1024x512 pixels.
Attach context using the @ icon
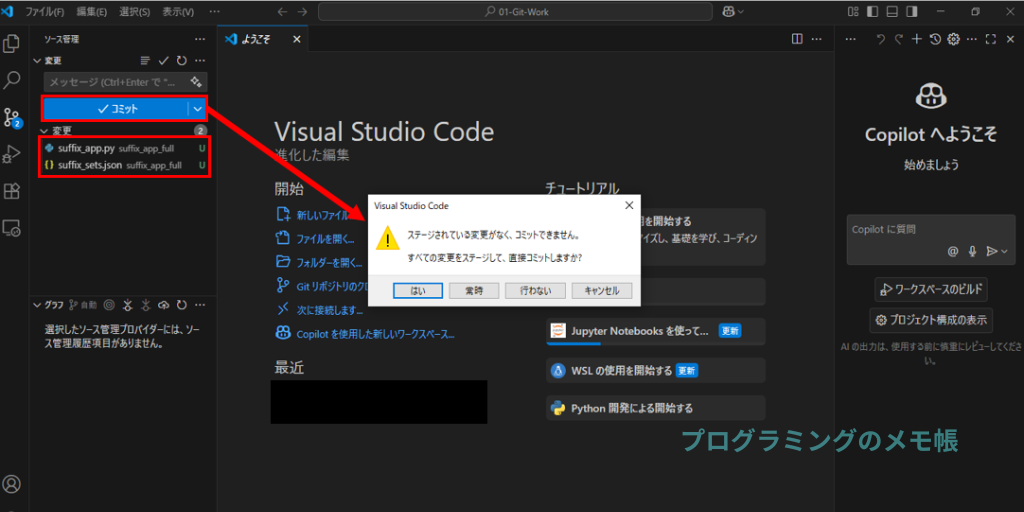coord(953,251)
